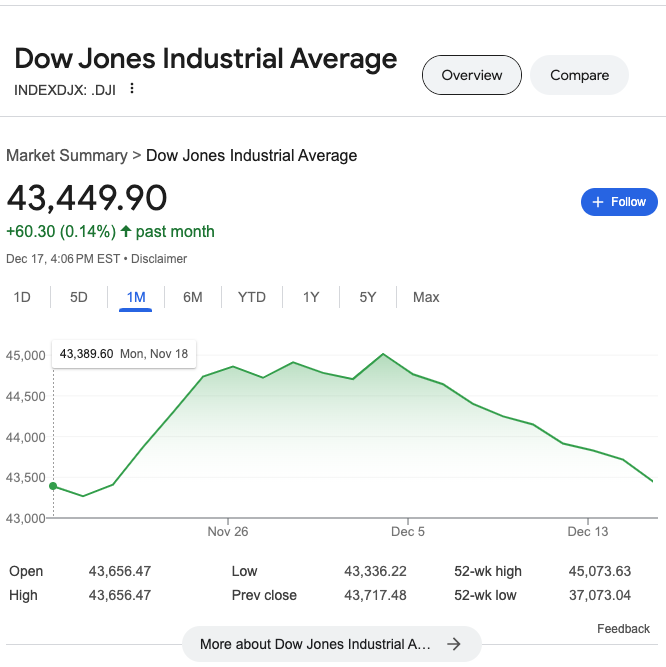Open the Compare view
Screen dimensions: 666x667
579,75
